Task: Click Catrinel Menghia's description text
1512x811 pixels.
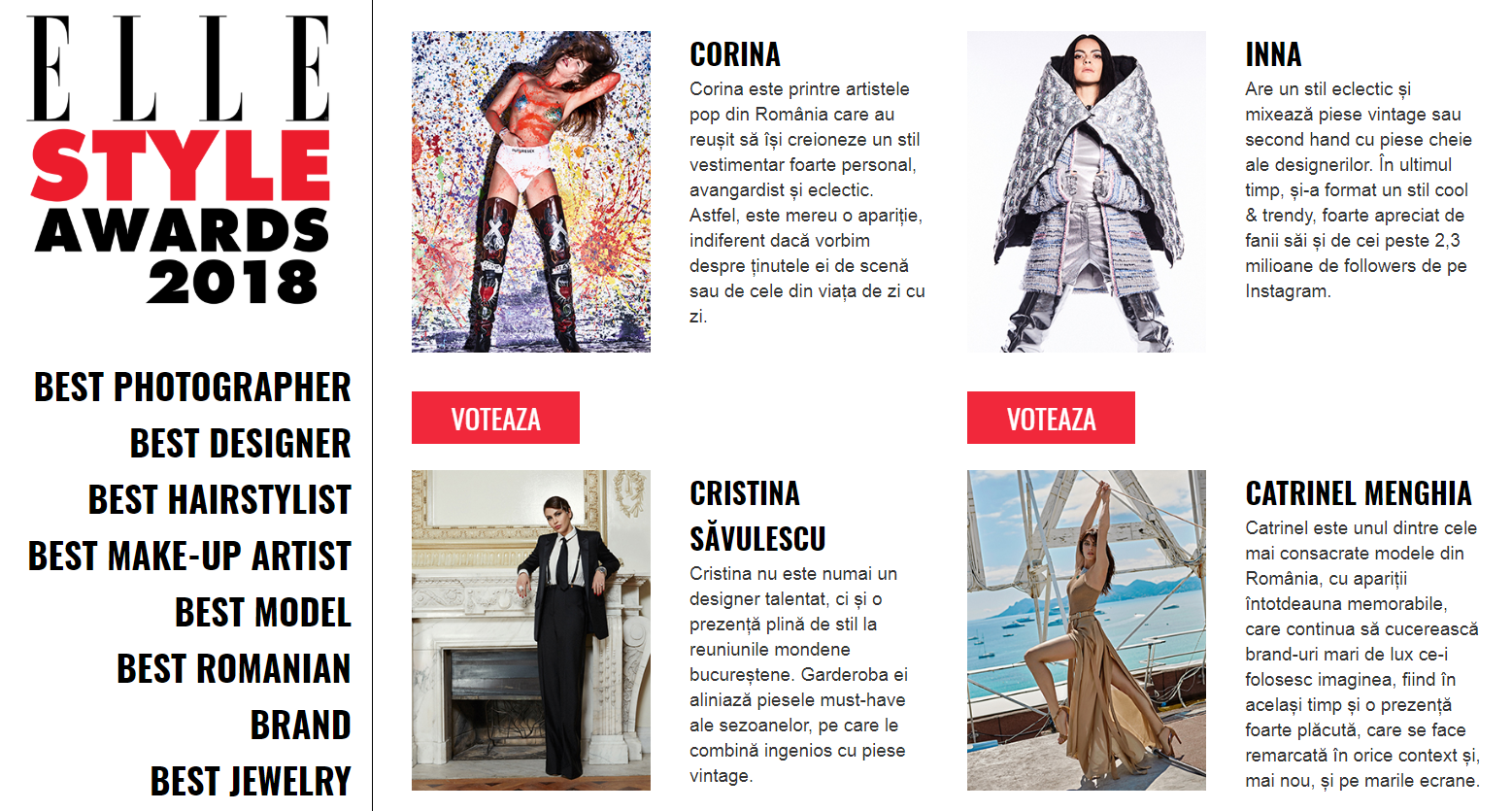Action: pyautogui.click(x=1361, y=654)
